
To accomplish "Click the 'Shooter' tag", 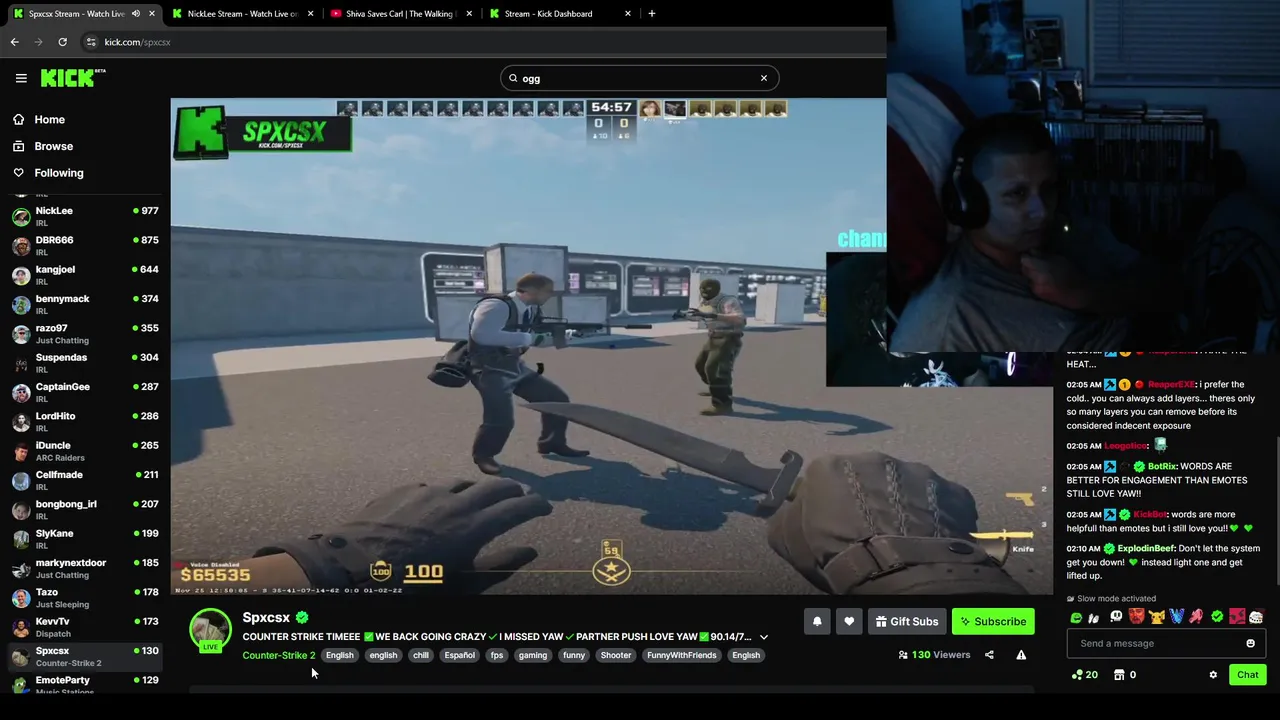I will pos(616,655).
